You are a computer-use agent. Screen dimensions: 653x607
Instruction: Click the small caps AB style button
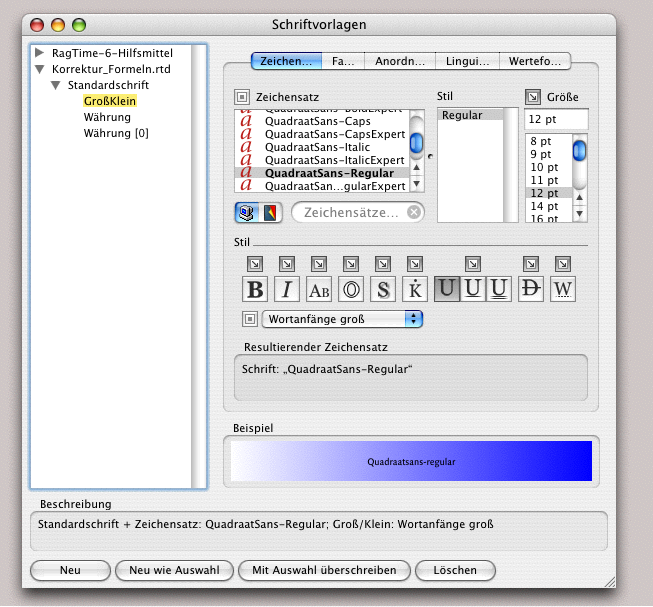[x=319, y=290]
